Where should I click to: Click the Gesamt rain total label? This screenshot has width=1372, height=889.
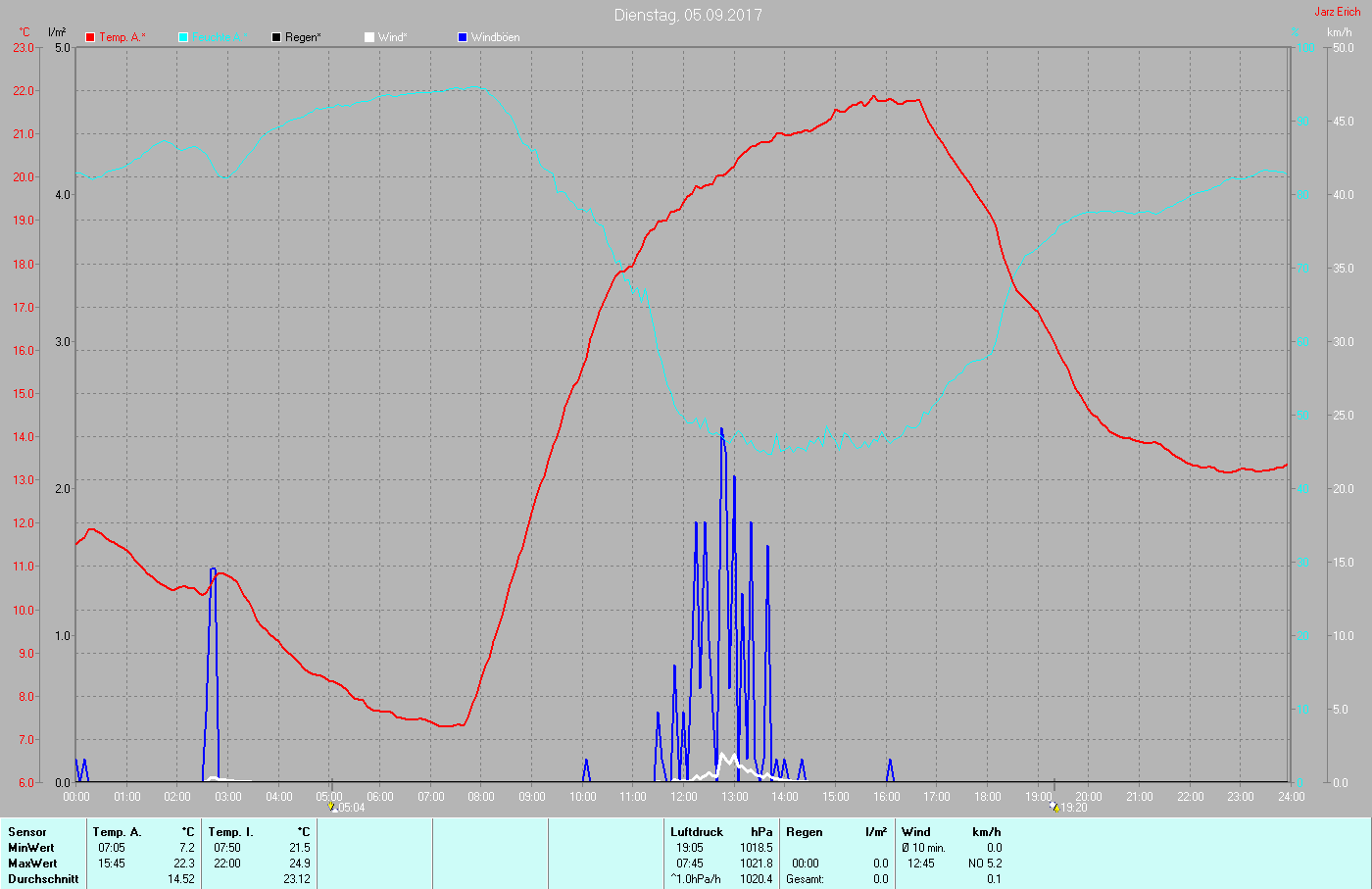805,879
